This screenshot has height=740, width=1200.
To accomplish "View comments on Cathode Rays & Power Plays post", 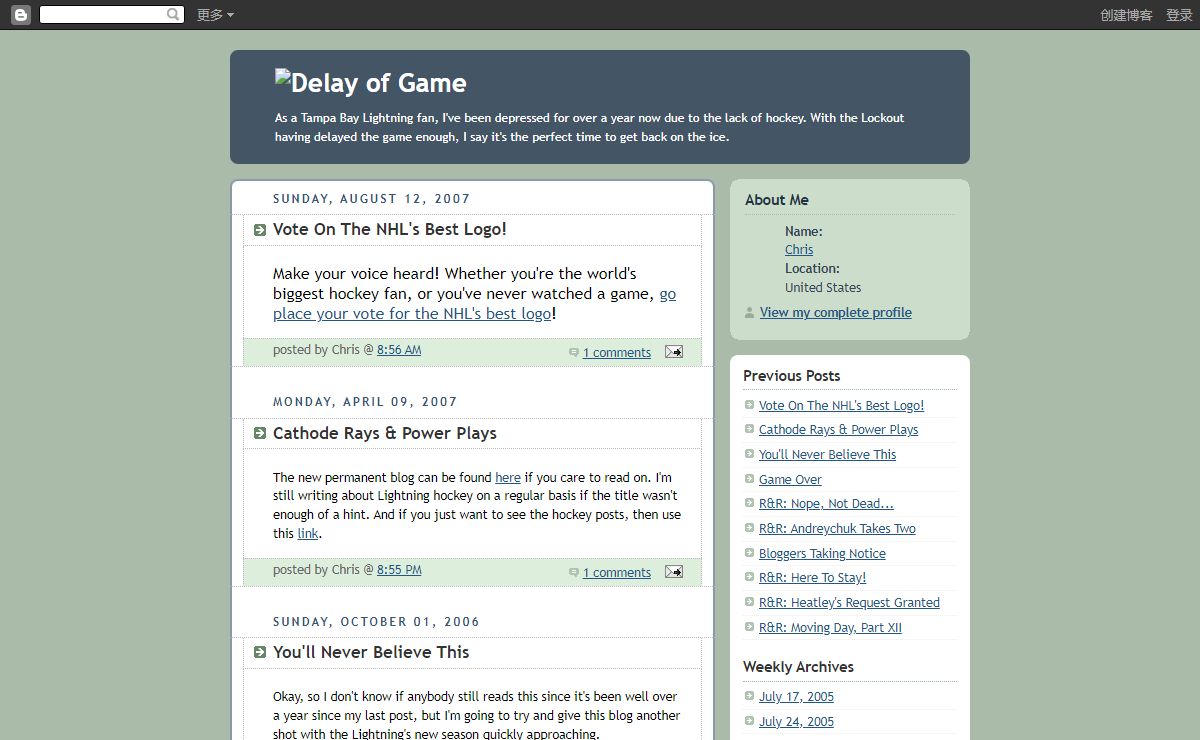I will pyautogui.click(x=617, y=573).
